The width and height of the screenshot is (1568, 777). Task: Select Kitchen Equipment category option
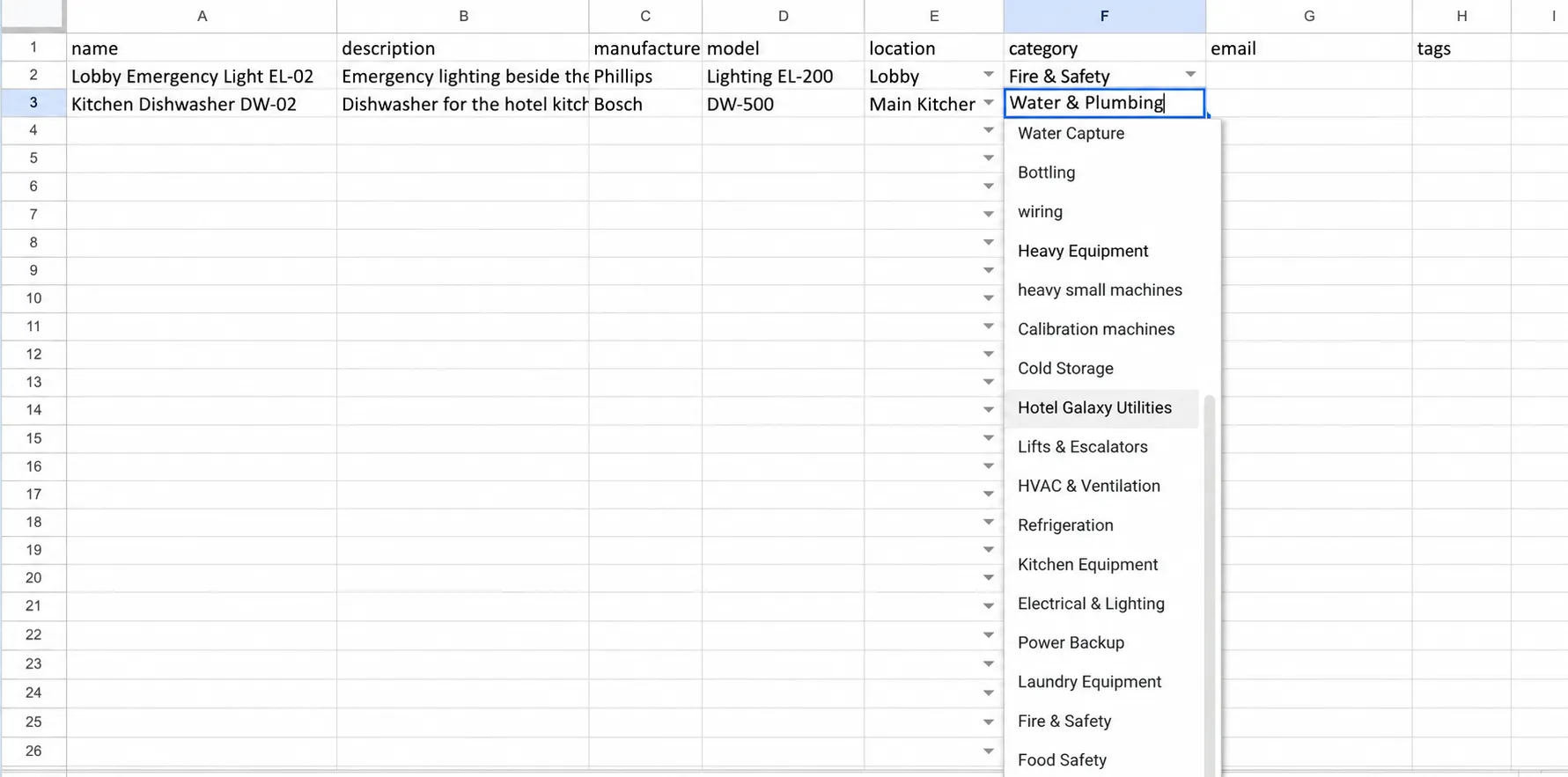[x=1101, y=564]
